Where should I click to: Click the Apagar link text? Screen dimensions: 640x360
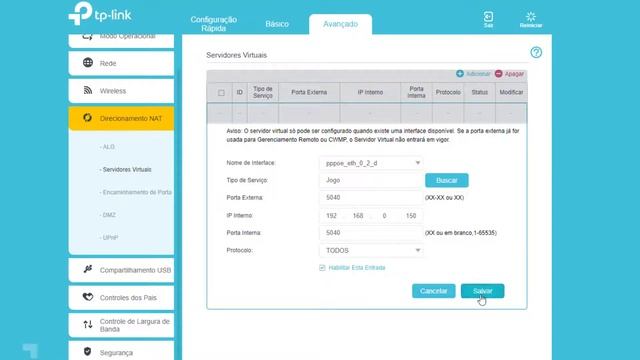[x=514, y=74]
